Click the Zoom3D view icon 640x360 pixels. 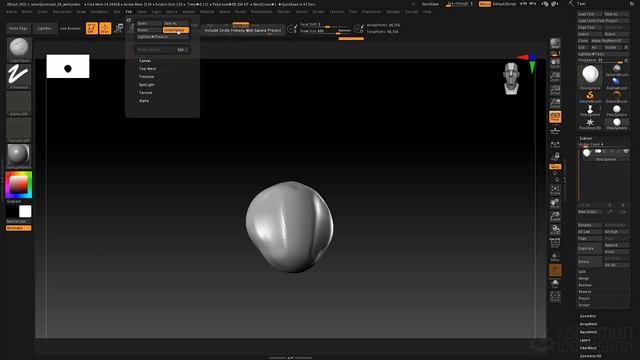[x=555, y=216]
